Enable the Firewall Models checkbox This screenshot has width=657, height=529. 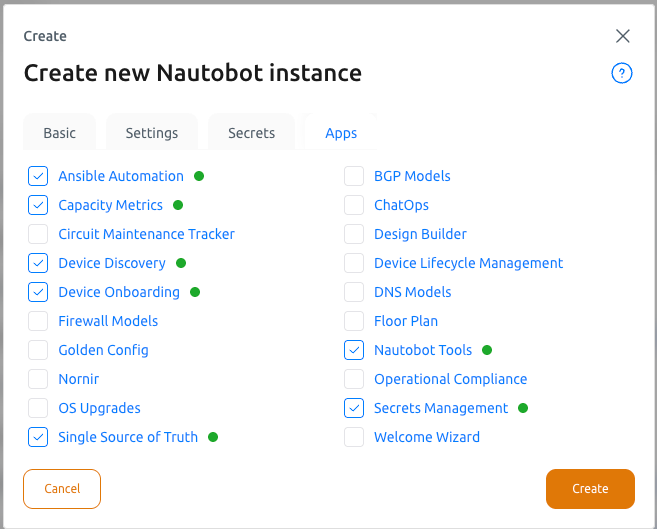38,321
